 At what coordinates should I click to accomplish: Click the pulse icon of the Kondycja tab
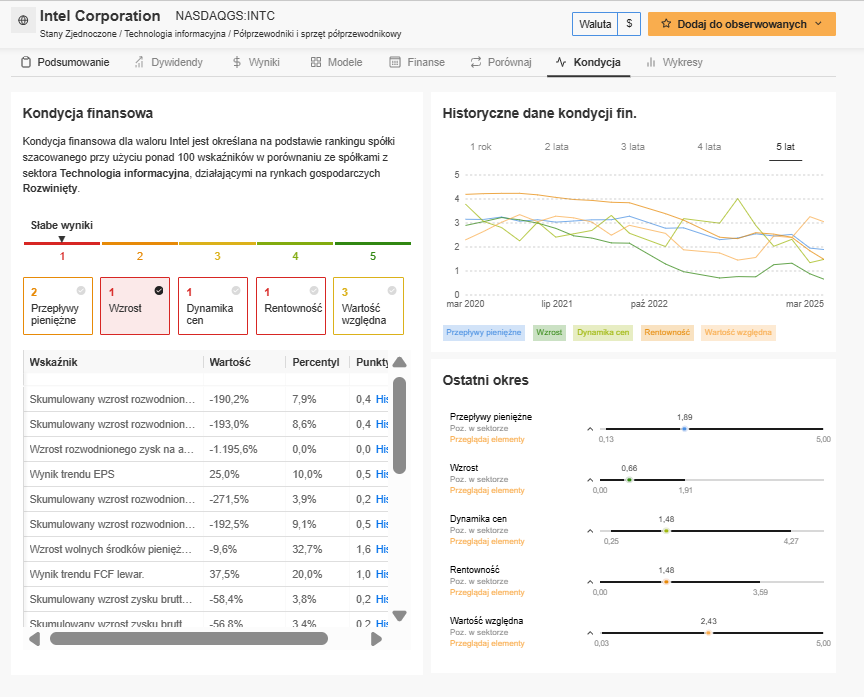coord(561,62)
